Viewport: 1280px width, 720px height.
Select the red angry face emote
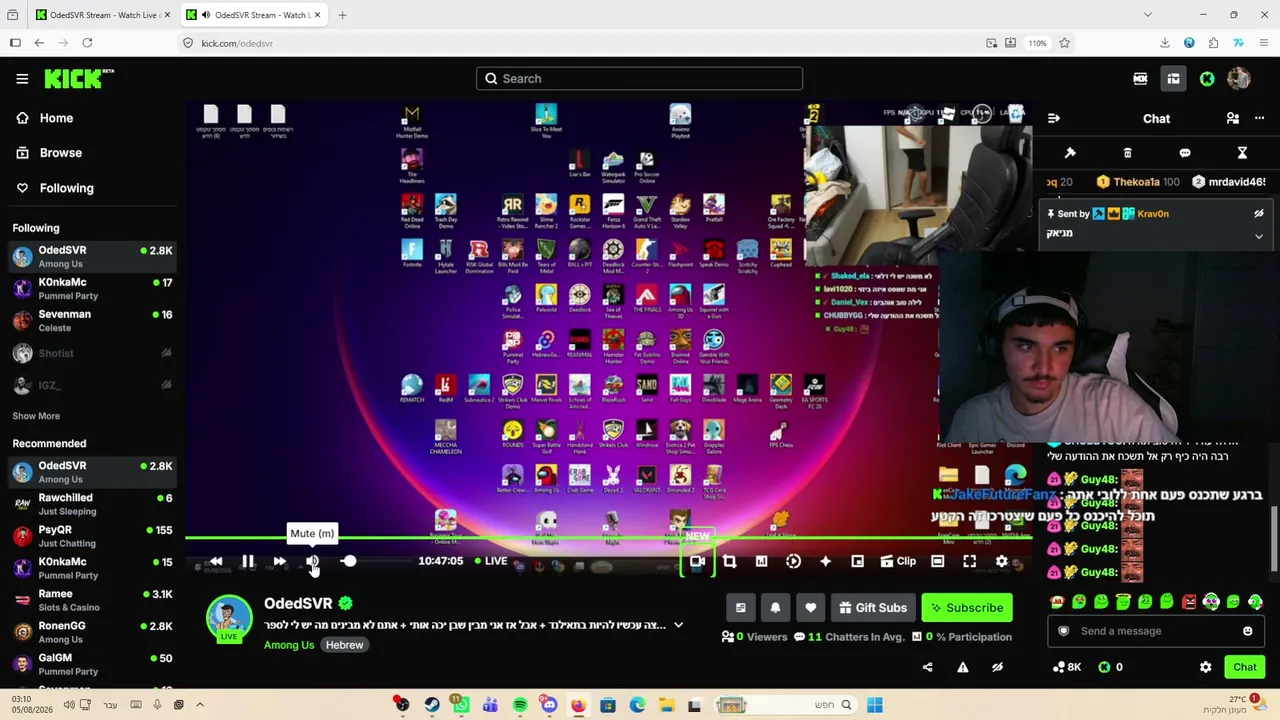point(1189,602)
